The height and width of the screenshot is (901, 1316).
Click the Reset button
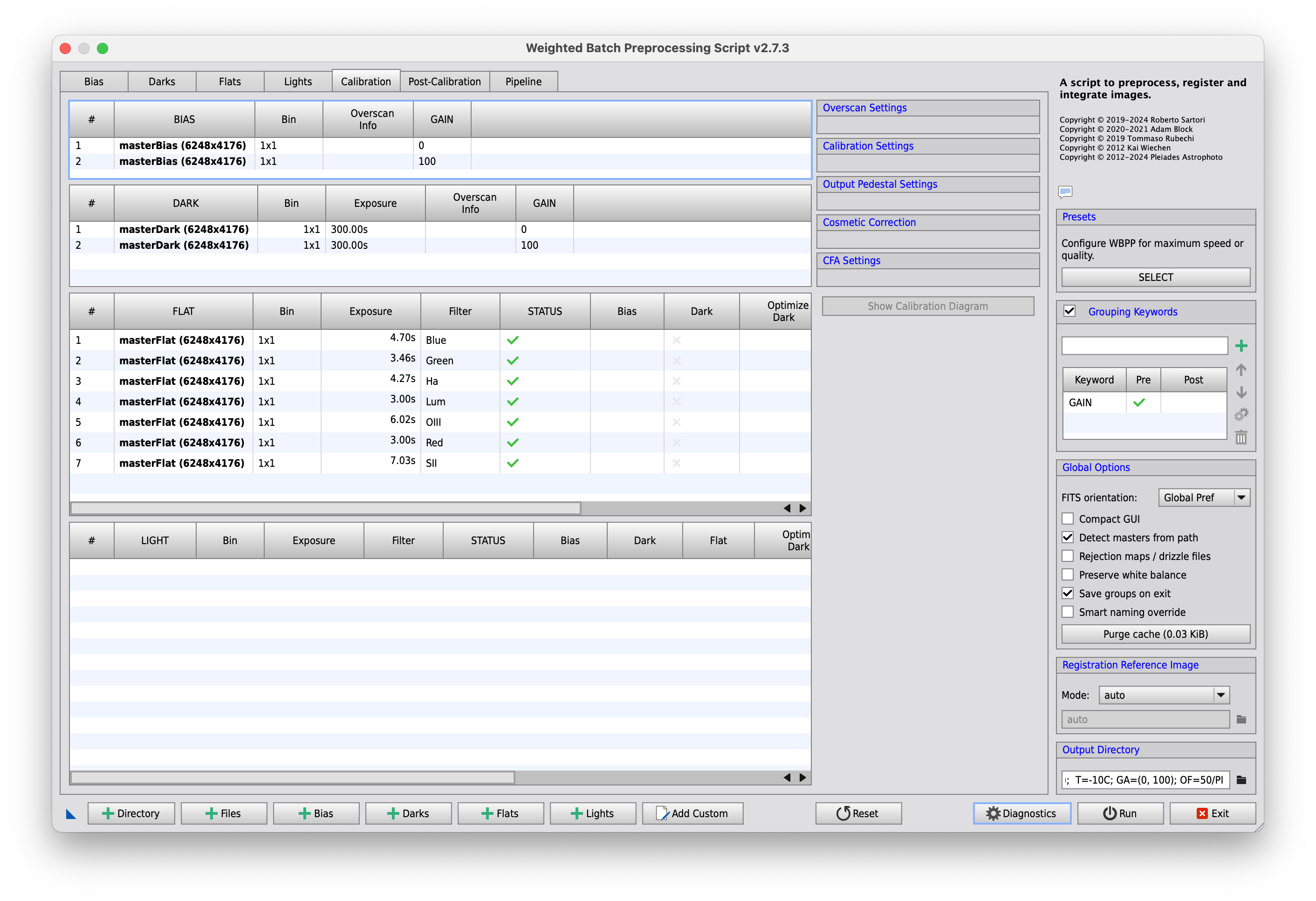[858, 813]
